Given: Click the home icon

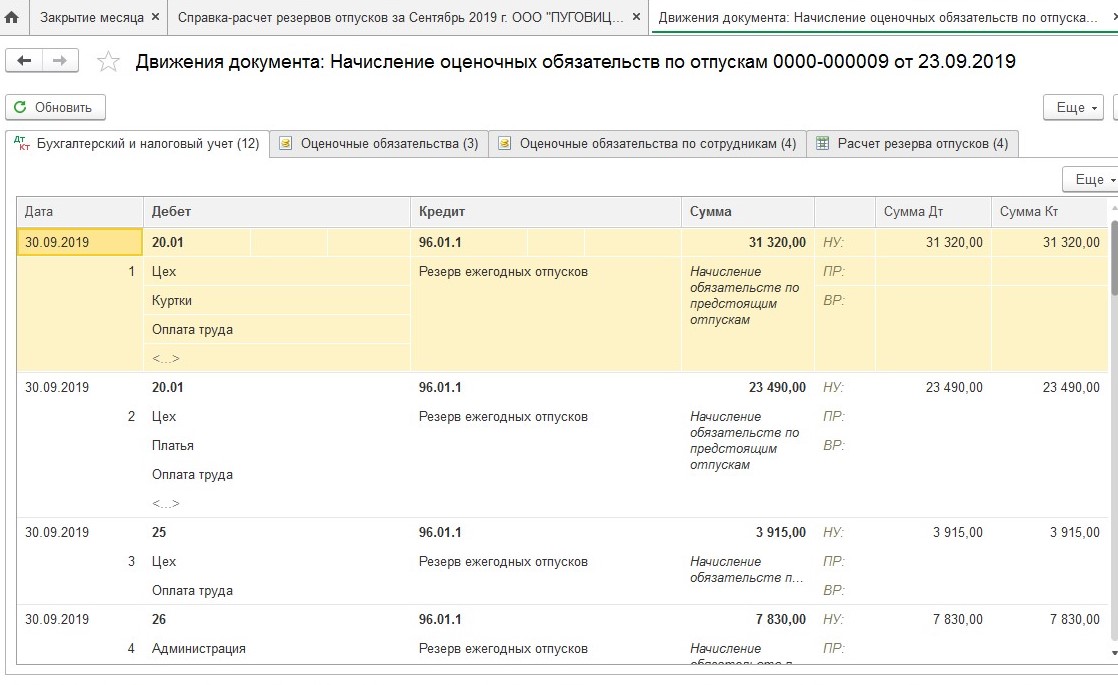Looking at the screenshot, I should pyautogui.click(x=12, y=18).
